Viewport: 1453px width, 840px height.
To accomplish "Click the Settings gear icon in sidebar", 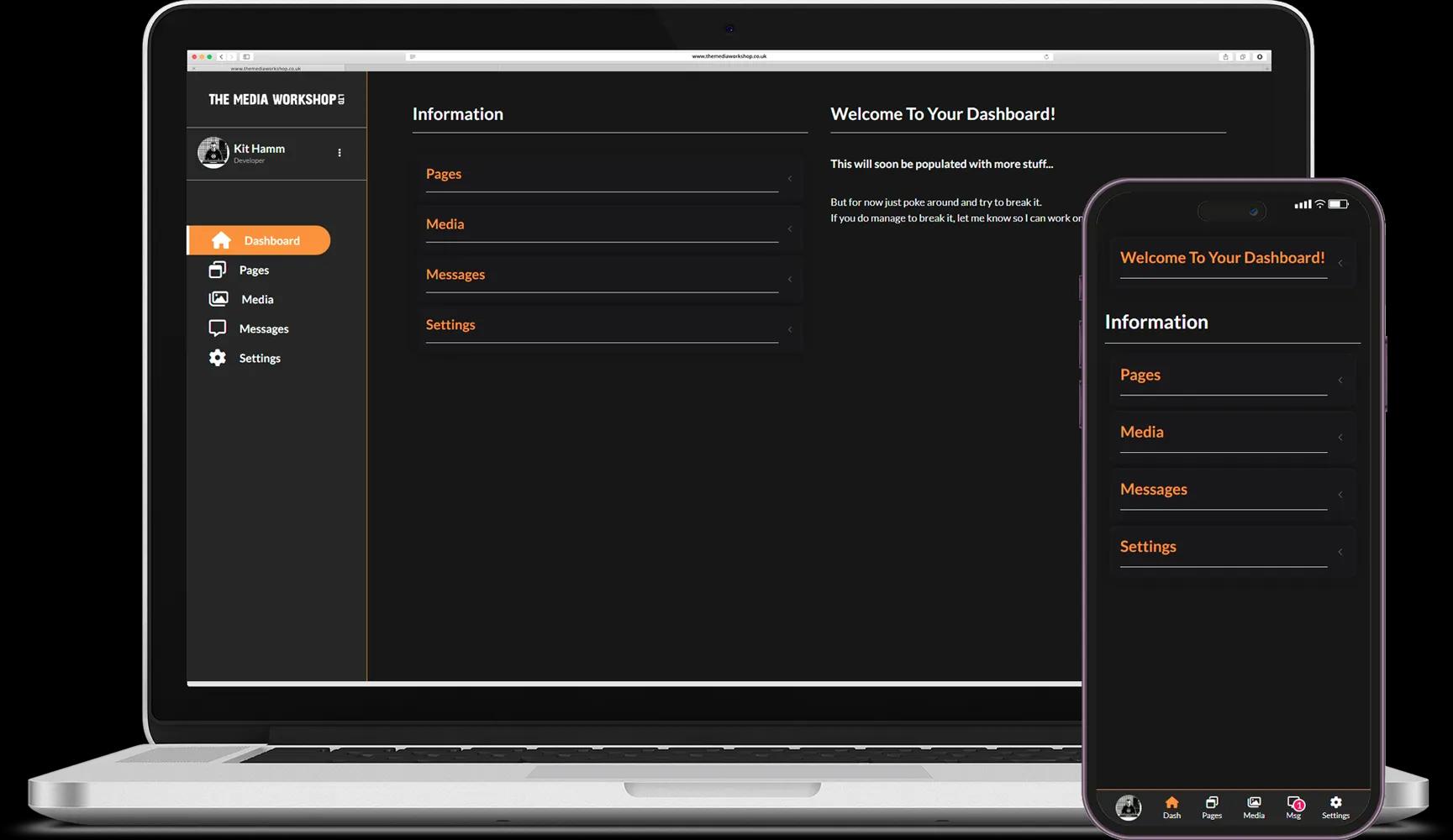I will pyautogui.click(x=217, y=358).
